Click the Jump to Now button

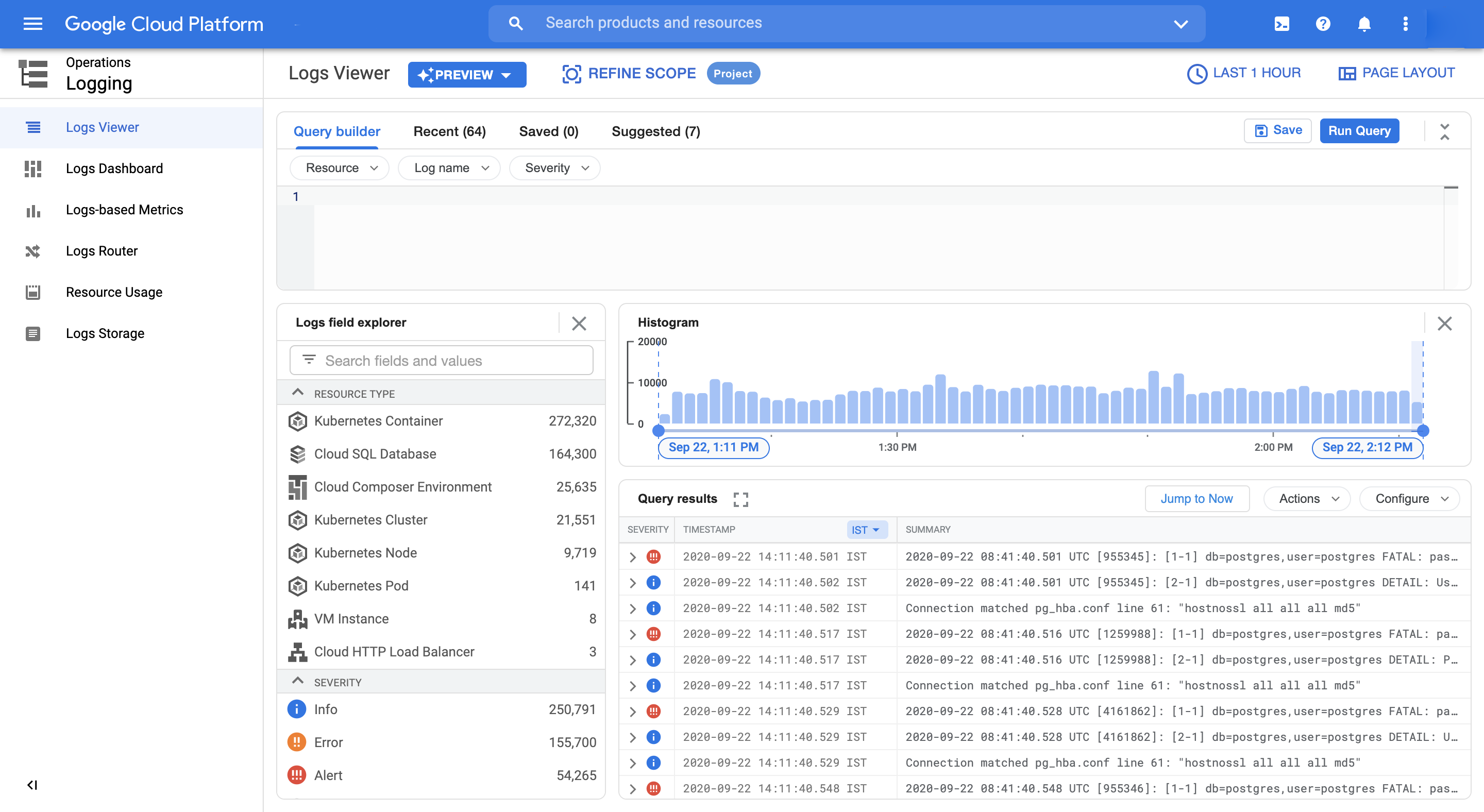[x=1196, y=499]
